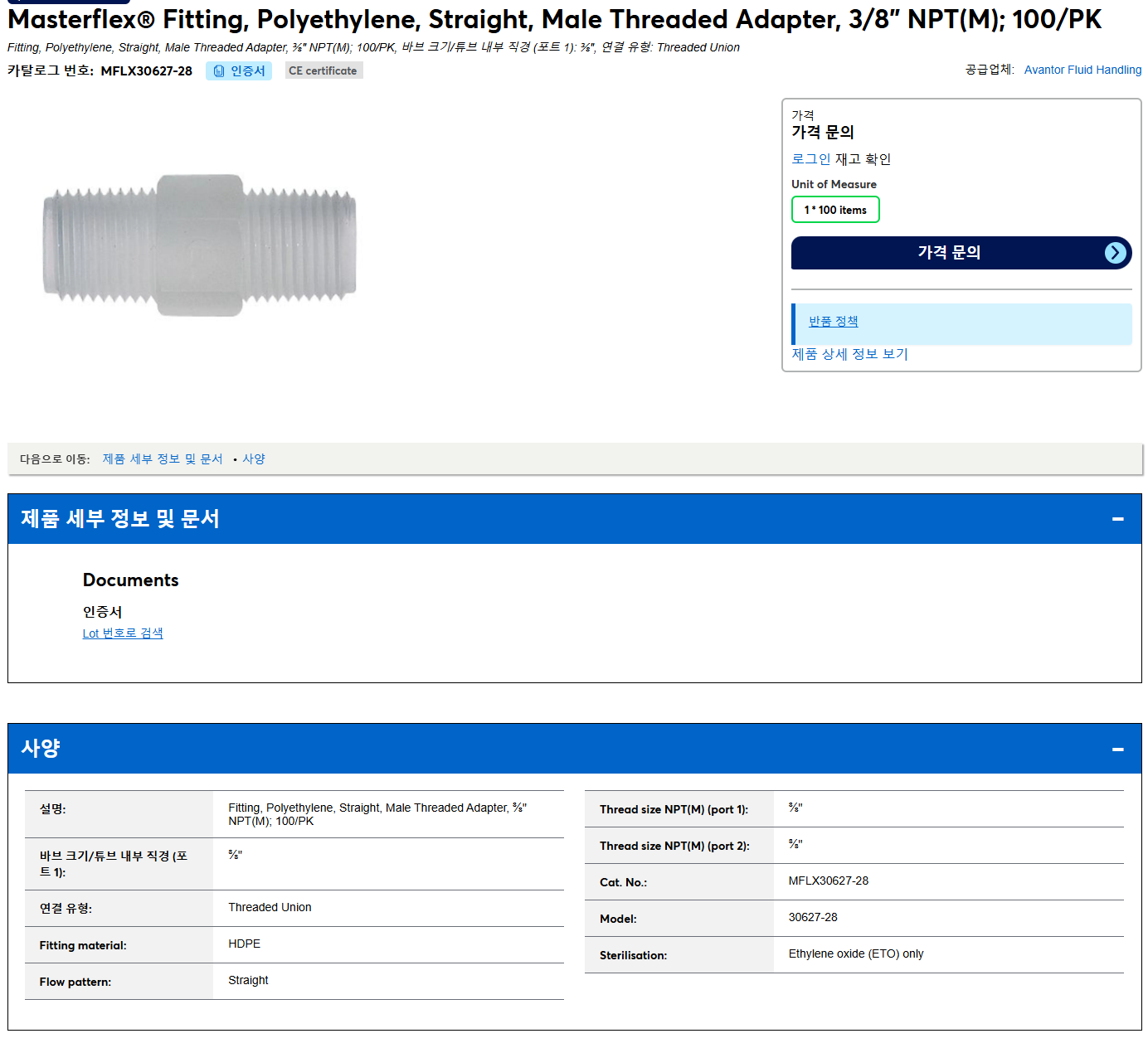Viewport: 1148px width, 1048px height.
Task: Collapse the 제품 세부 정보 및 문서 section
Action: point(1118,519)
